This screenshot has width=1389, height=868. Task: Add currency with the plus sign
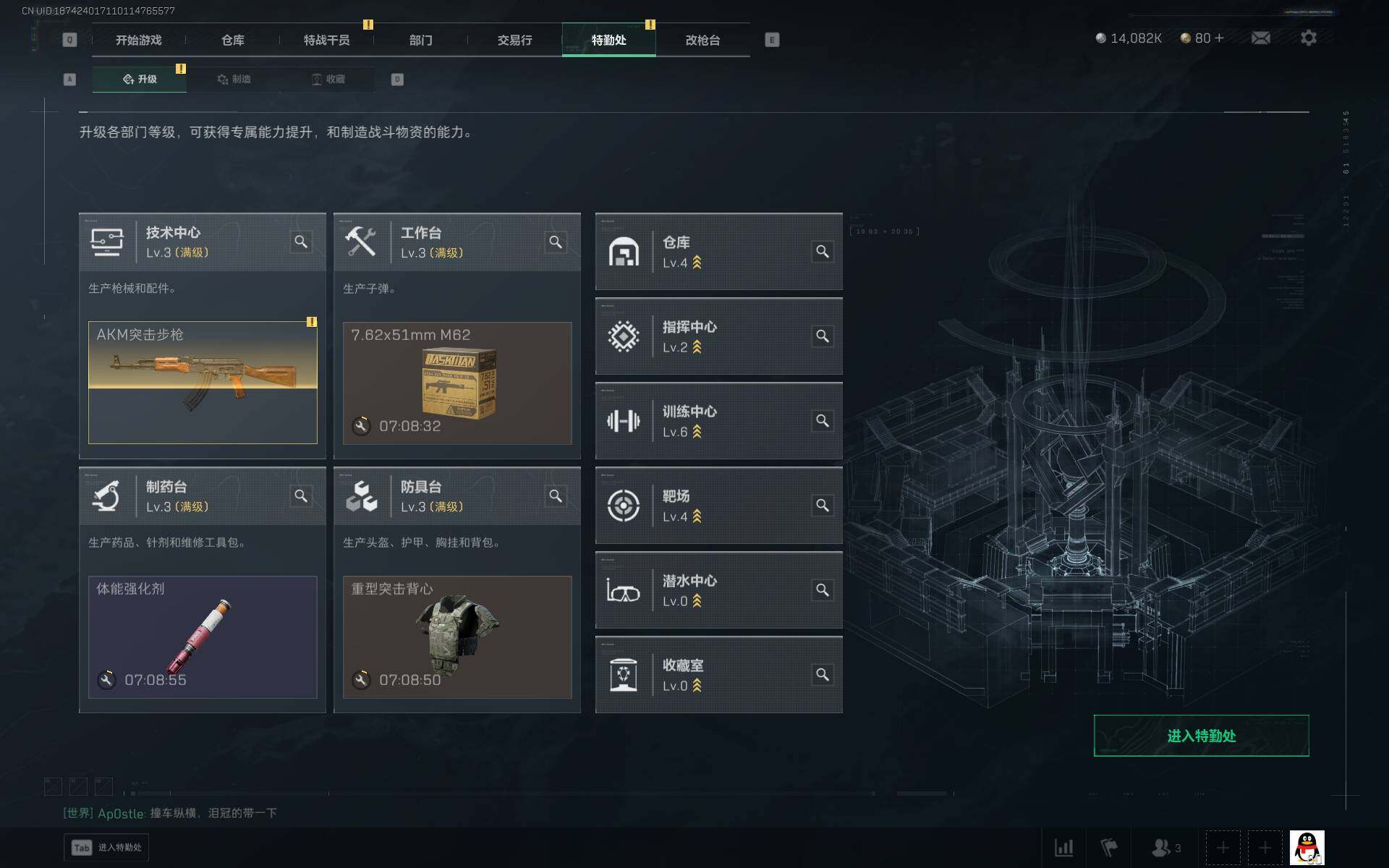tap(1220, 38)
